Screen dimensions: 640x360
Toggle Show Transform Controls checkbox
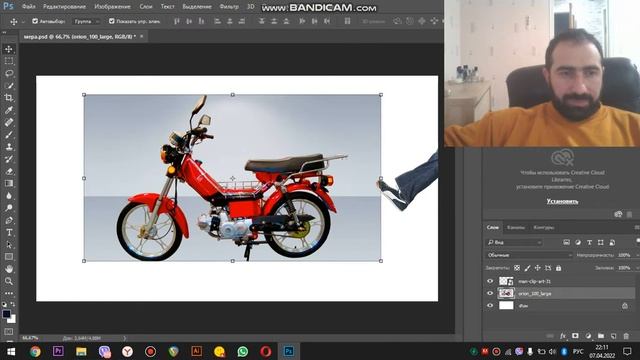pos(111,21)
